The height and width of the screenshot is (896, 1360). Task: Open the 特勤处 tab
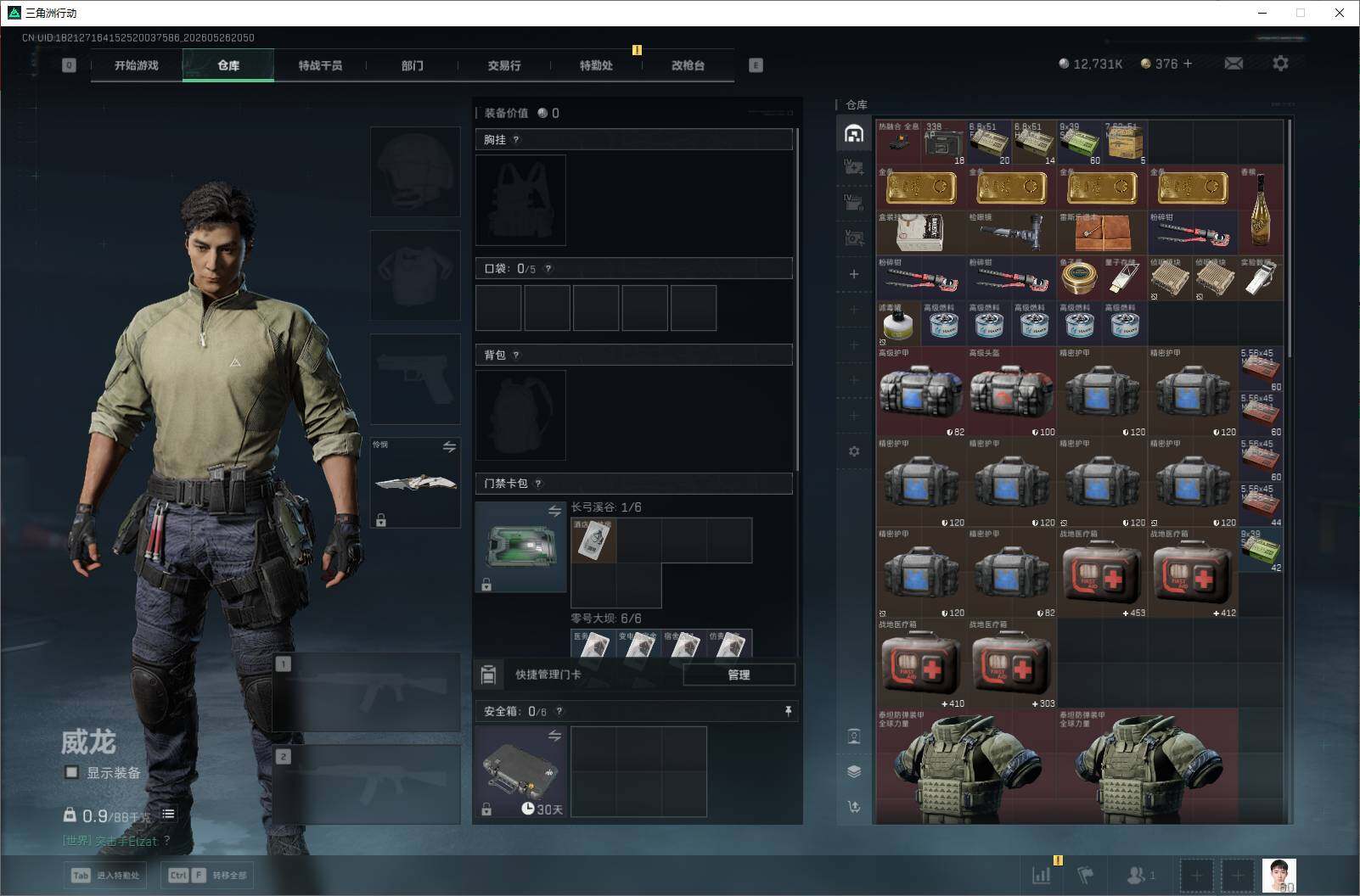point(596,65)
